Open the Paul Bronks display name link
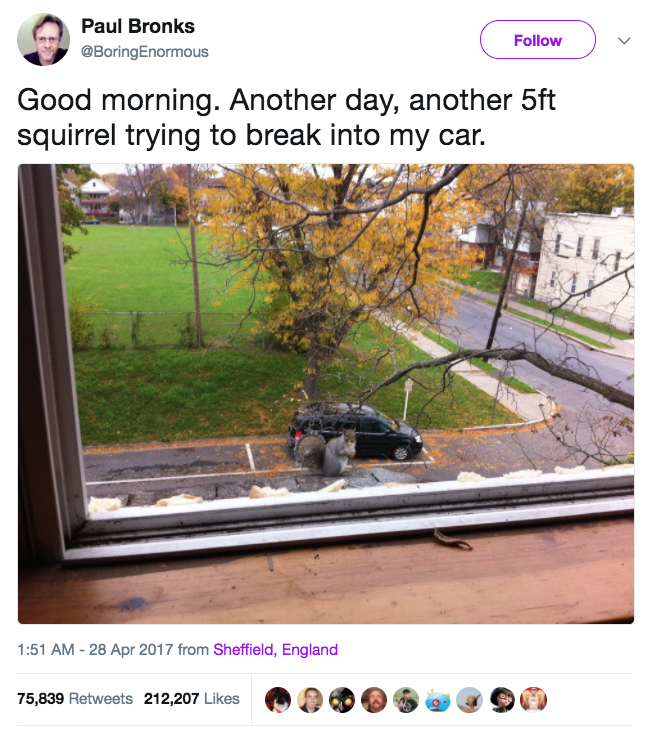Screen dimensions: 659x738 138,26
